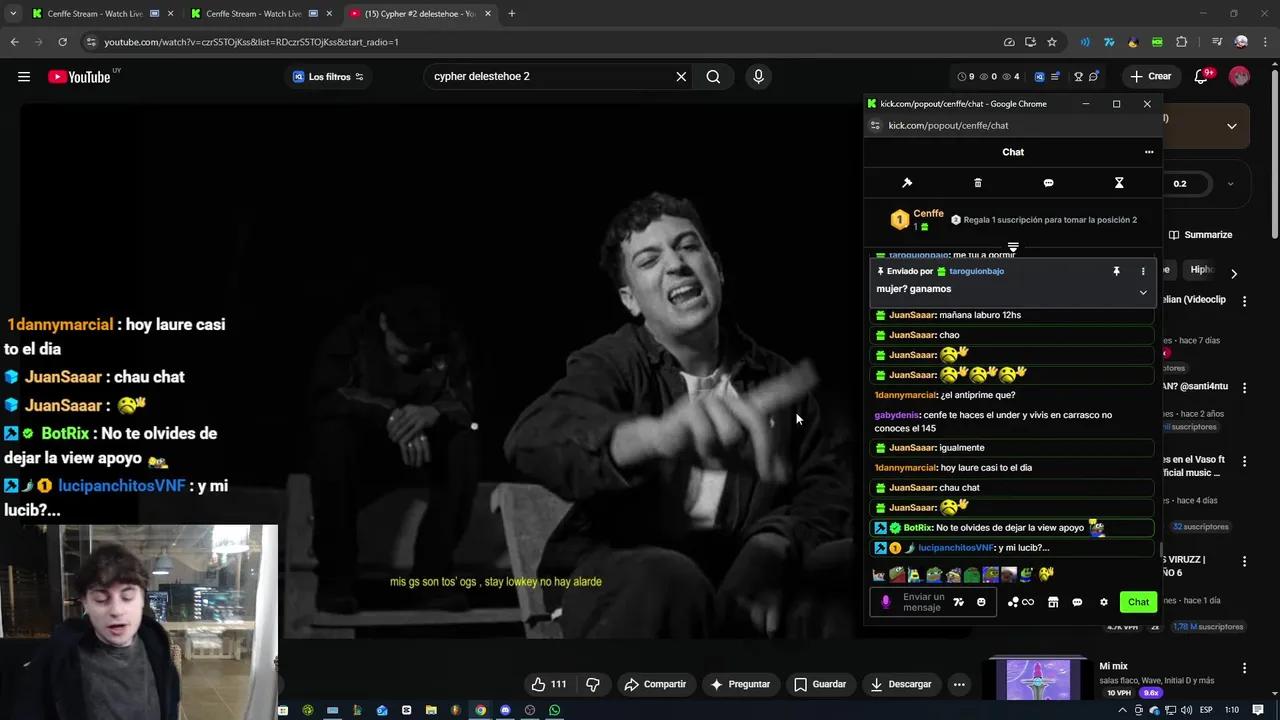This screenshot has width=1280, height=720.
Task: Focus the YouTube search field
Action: point(550,77)
